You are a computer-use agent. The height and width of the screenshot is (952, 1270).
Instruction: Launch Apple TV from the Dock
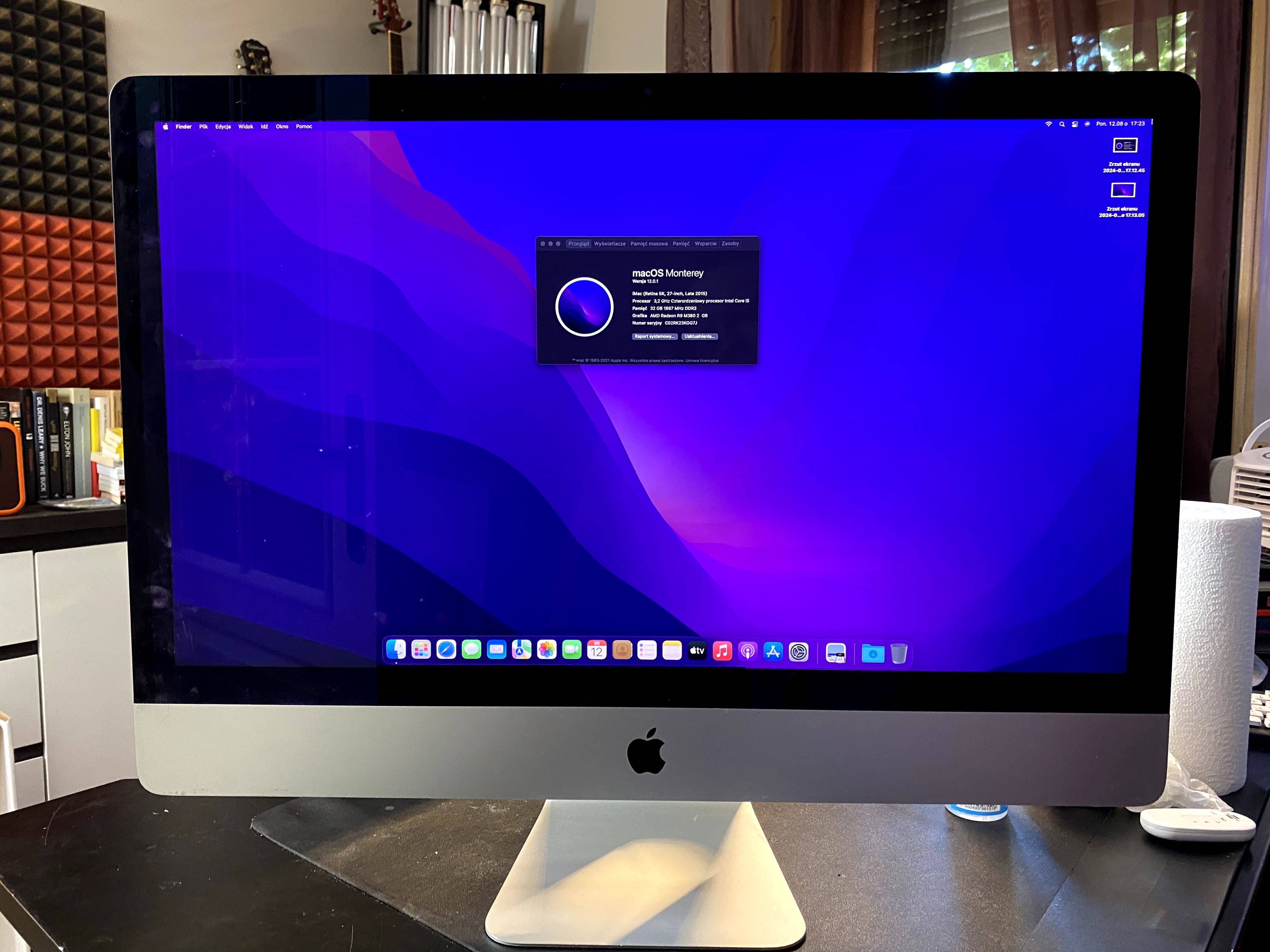pyautogui.click(x=697, y=651)
